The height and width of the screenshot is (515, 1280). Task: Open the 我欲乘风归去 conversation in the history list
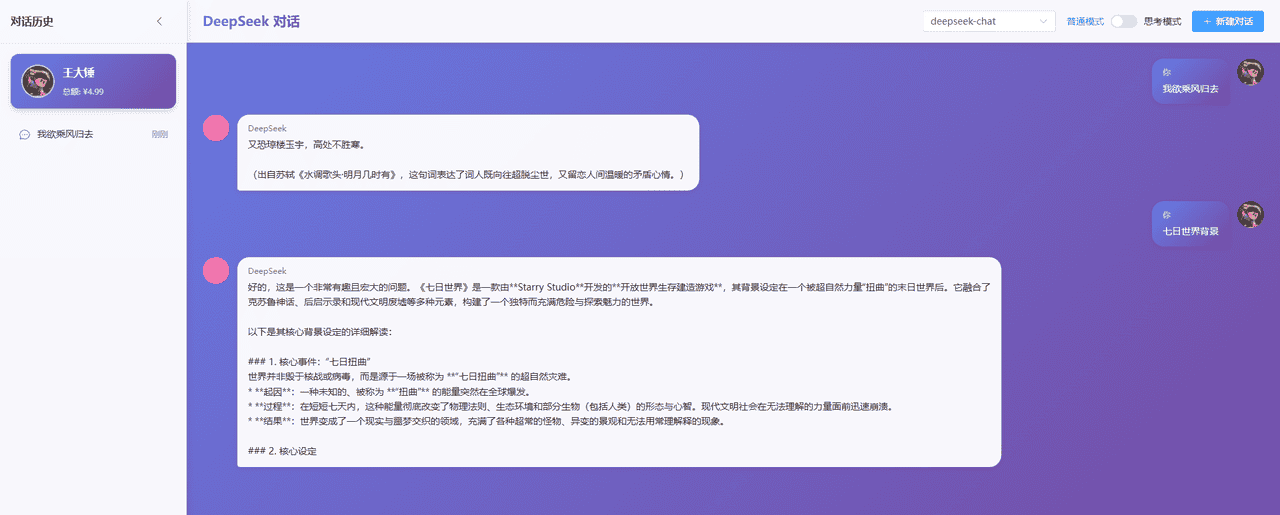tap(93, 134)
